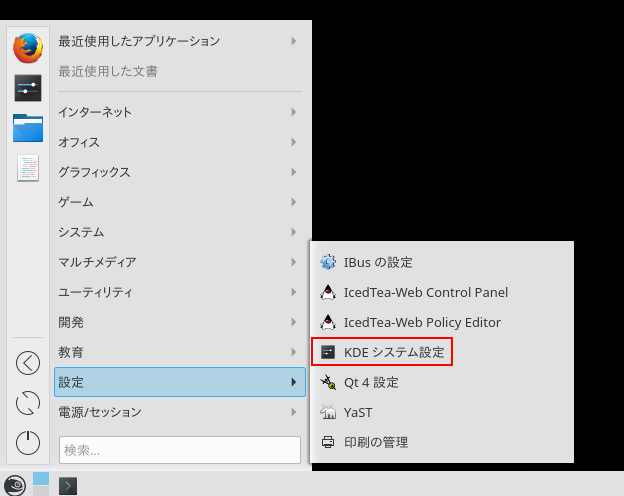Expand the 開発 submenu arrow
The image size is (624, 496).
tap(294, 322)
